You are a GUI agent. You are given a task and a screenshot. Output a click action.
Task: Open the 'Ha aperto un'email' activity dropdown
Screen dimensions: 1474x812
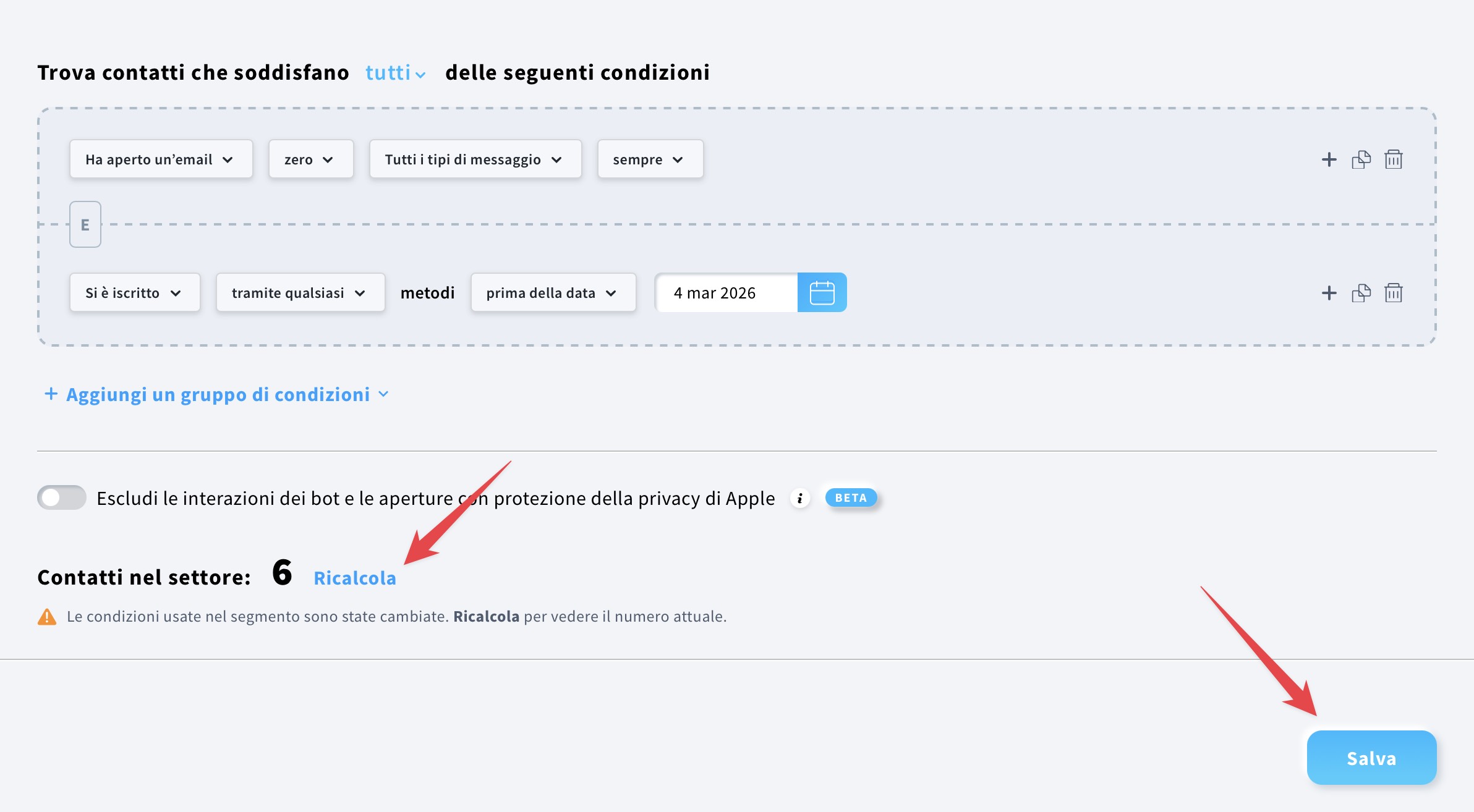(160, 159)
